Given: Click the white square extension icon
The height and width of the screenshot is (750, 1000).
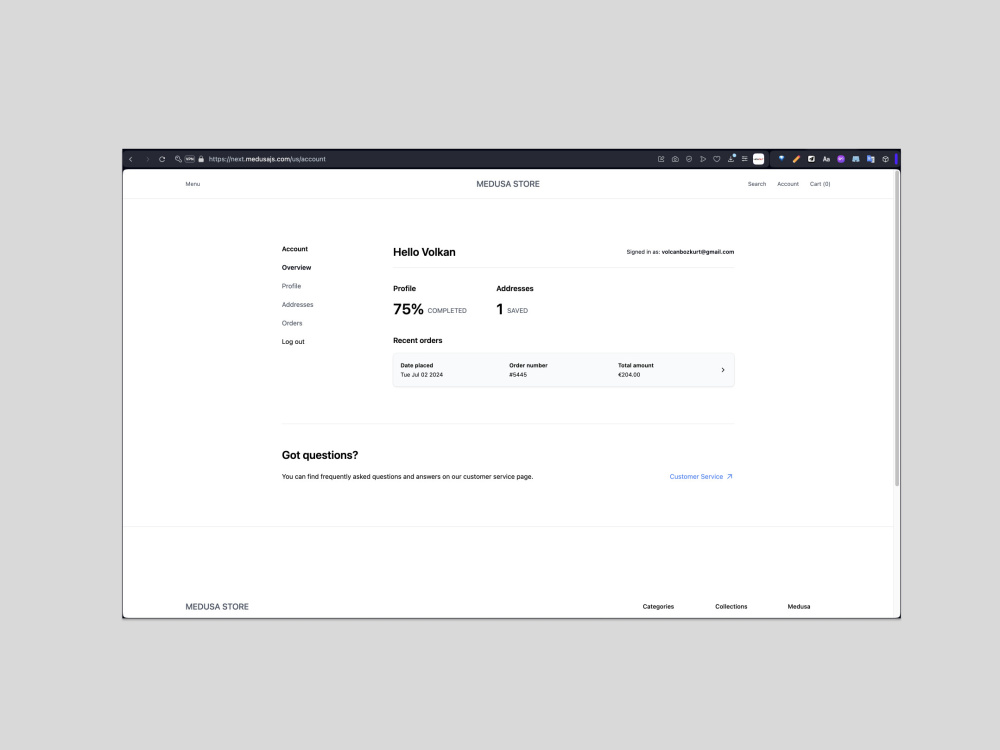Looking at the screenshot, I should pos(758,159).
